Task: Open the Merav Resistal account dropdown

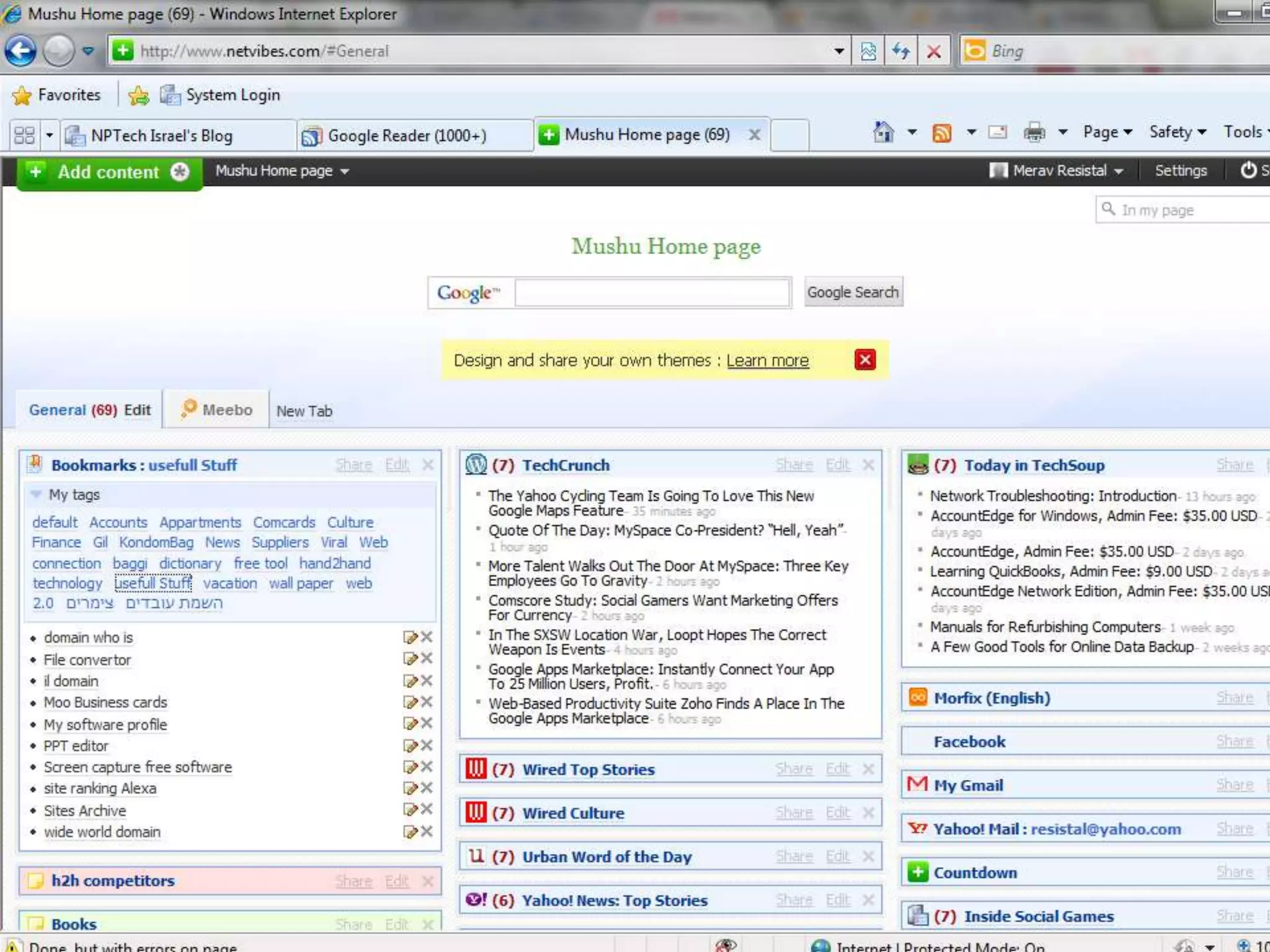Action: (x=1119, y=172)
